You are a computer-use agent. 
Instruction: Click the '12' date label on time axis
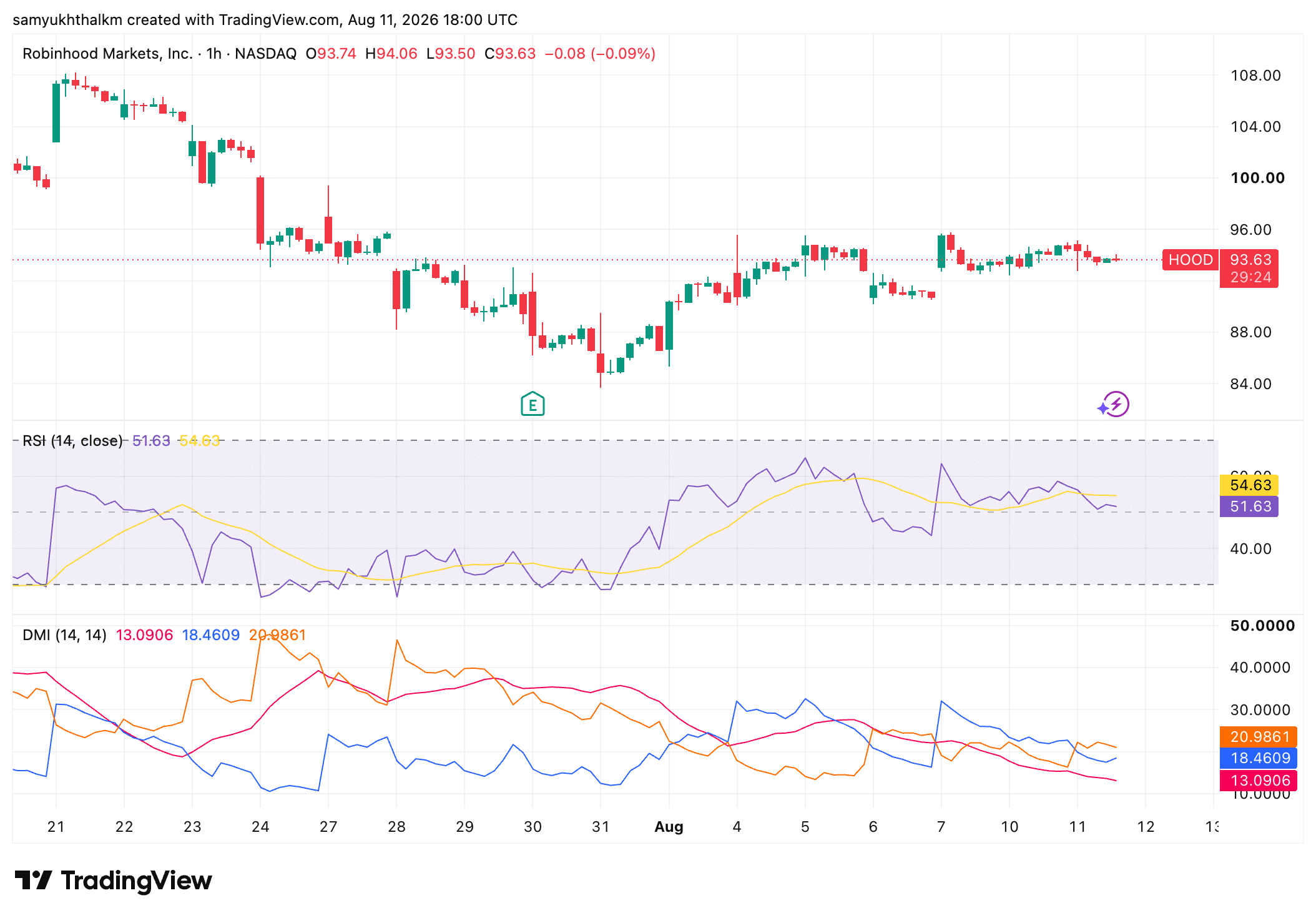click(1146, 827)
